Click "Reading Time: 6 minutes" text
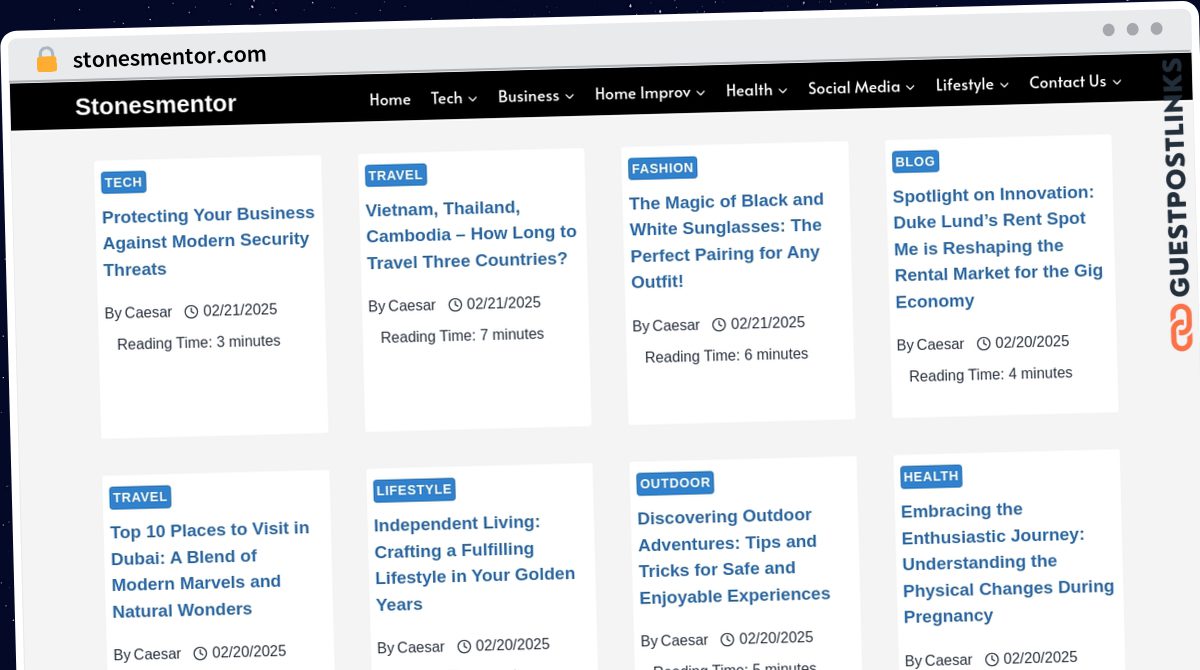 (x=726, y=356)
